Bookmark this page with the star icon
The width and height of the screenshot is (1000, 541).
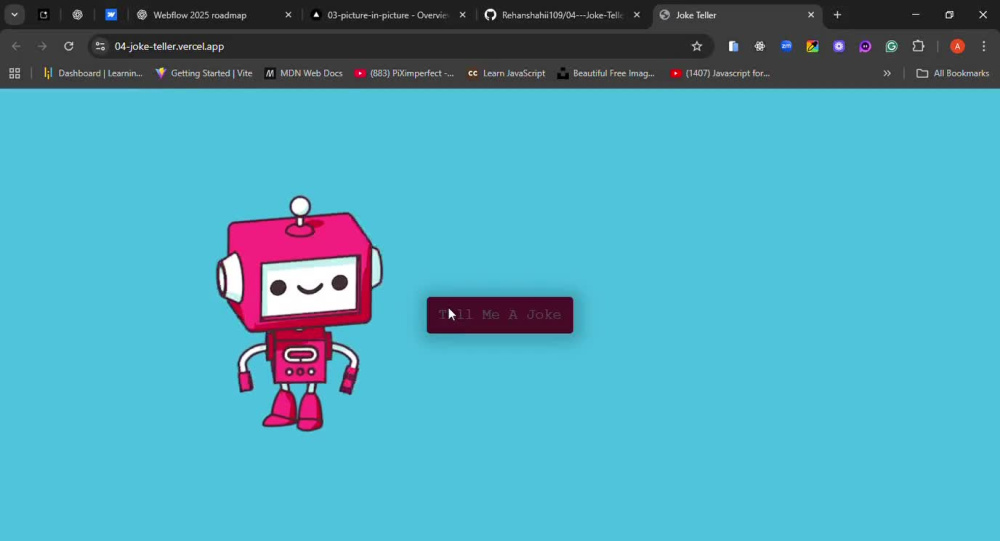[696, 46]
